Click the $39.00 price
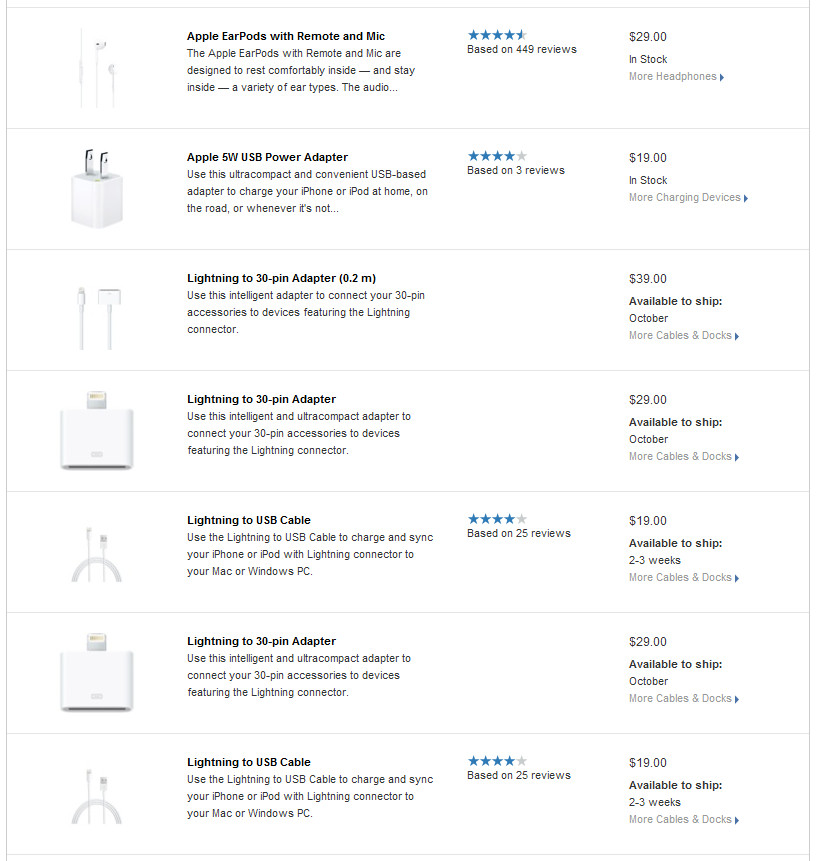816x861 pixels. pos(647,279)
